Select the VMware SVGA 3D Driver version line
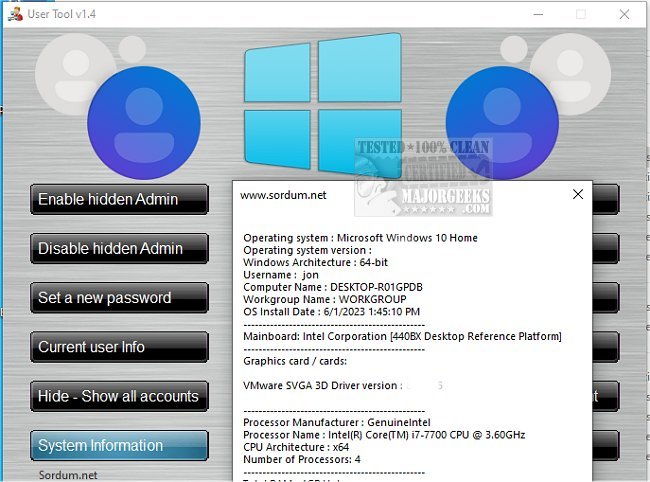650x482 pixels. 343,385
